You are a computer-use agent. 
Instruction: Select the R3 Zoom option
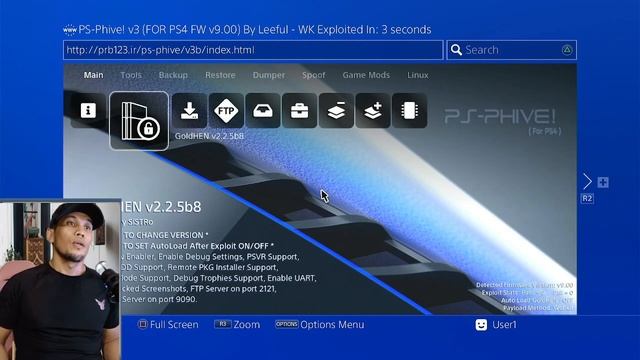(x=237, y=324)
